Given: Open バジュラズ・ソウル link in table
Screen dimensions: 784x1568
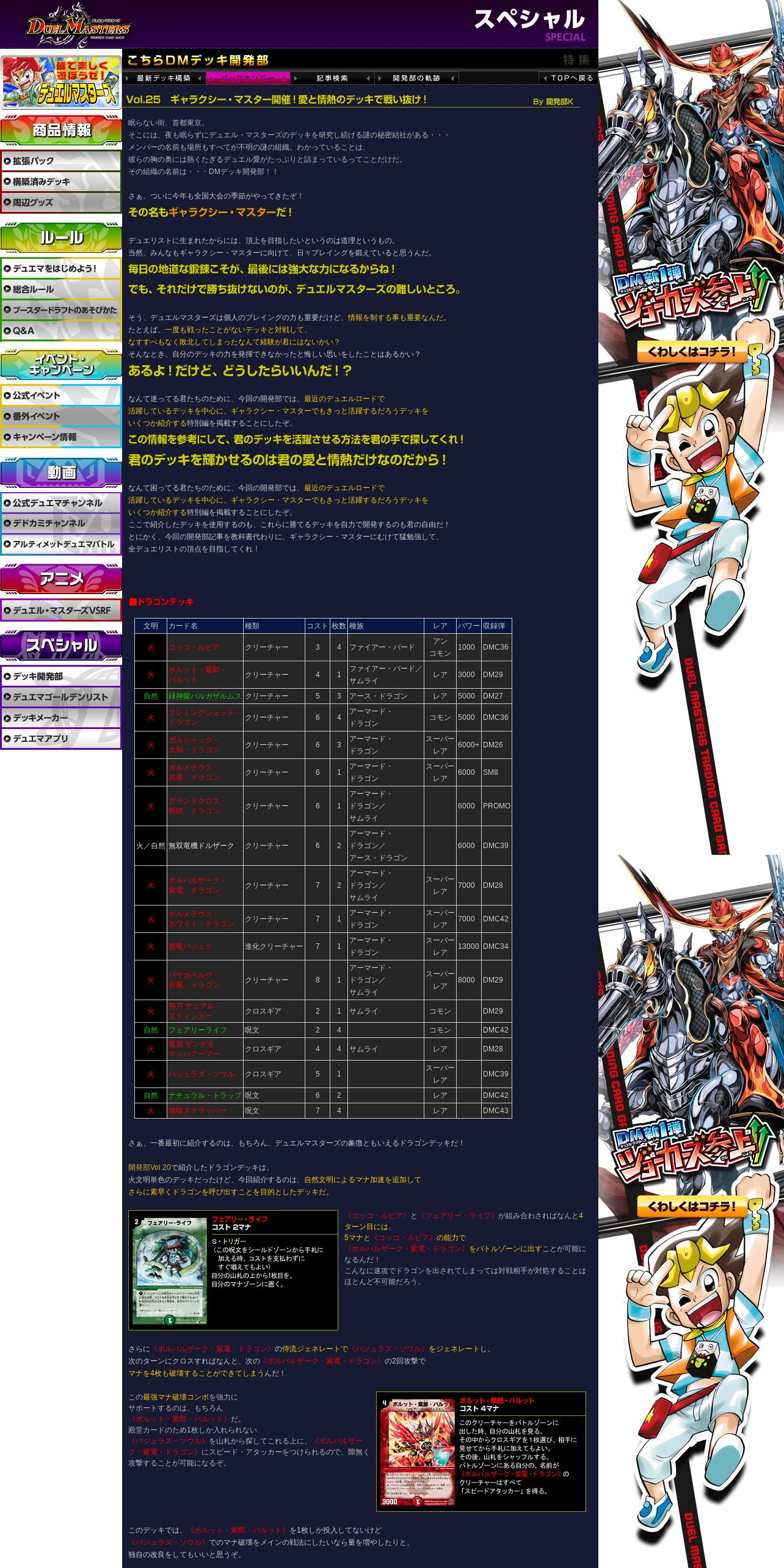Looking at the screenshot, I should coord(201,1074).
